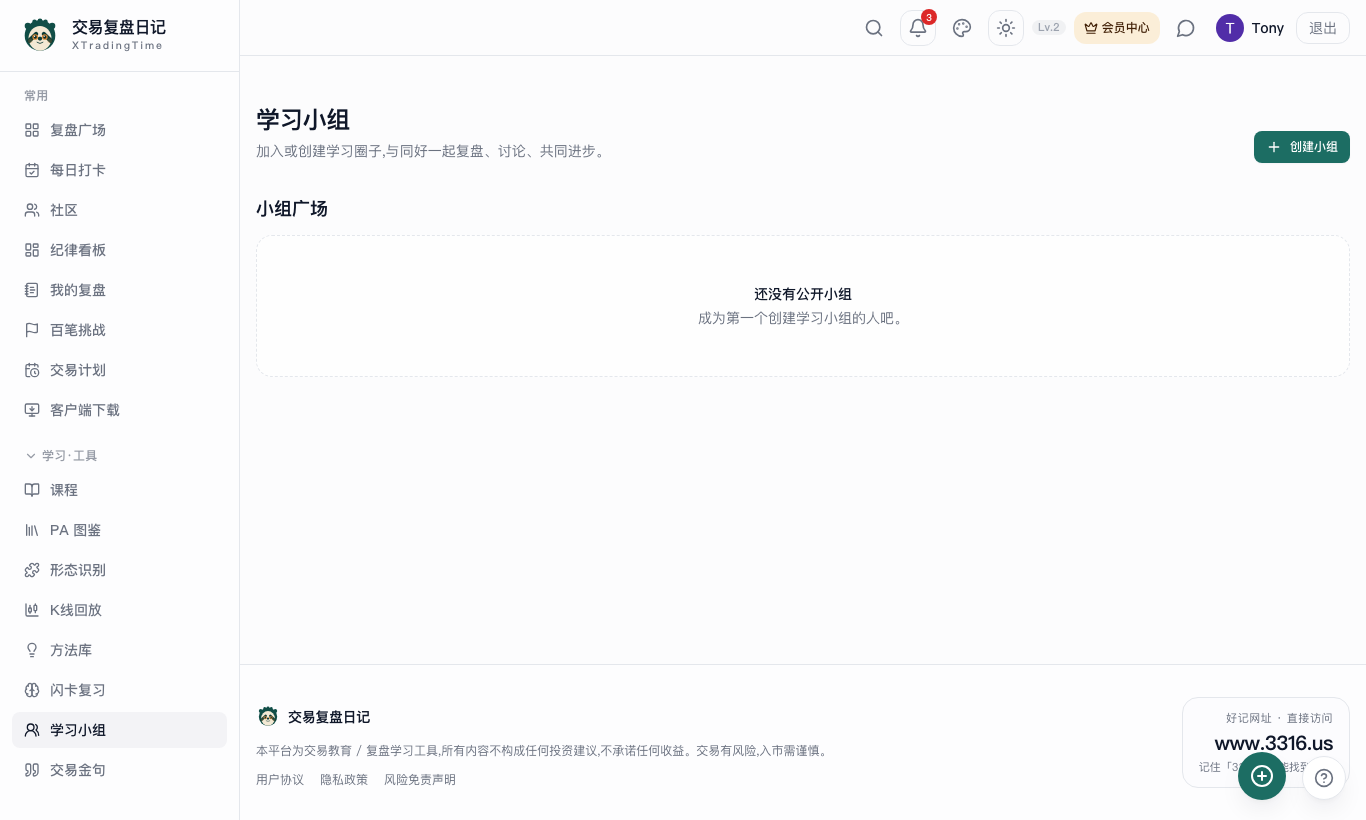This screenshot has height=820, width=1366.
Task: Toggle light mode sun icon
Action: 1006,28
